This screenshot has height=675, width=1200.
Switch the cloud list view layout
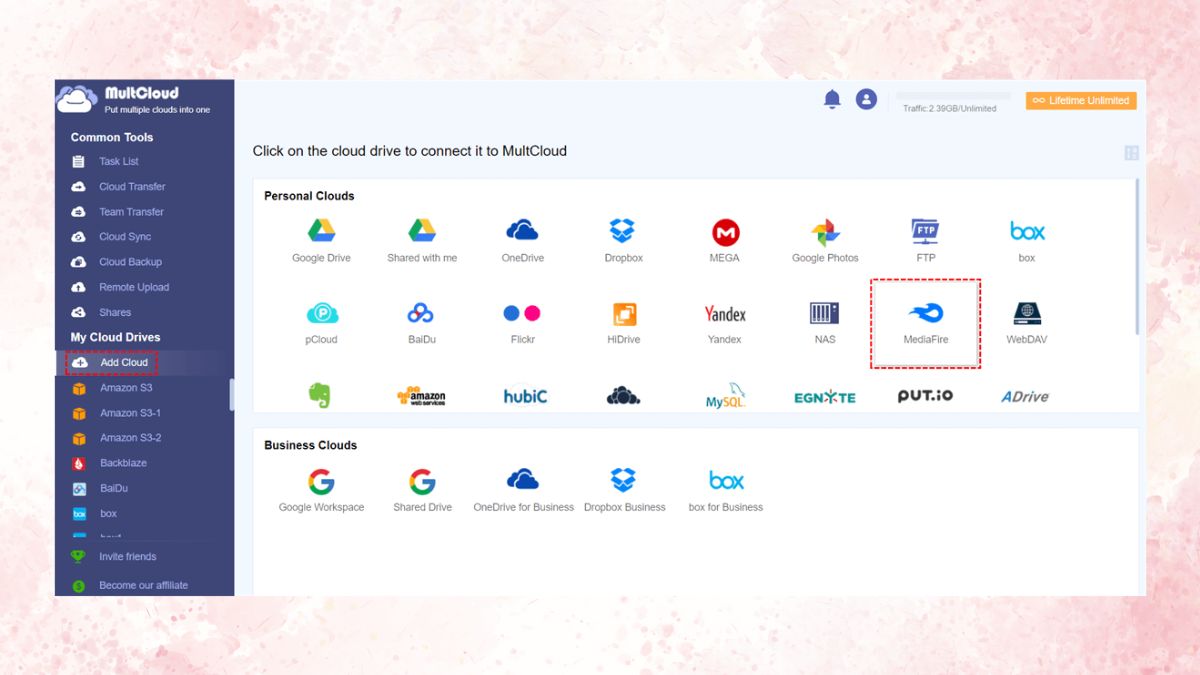pos(1131,153)
